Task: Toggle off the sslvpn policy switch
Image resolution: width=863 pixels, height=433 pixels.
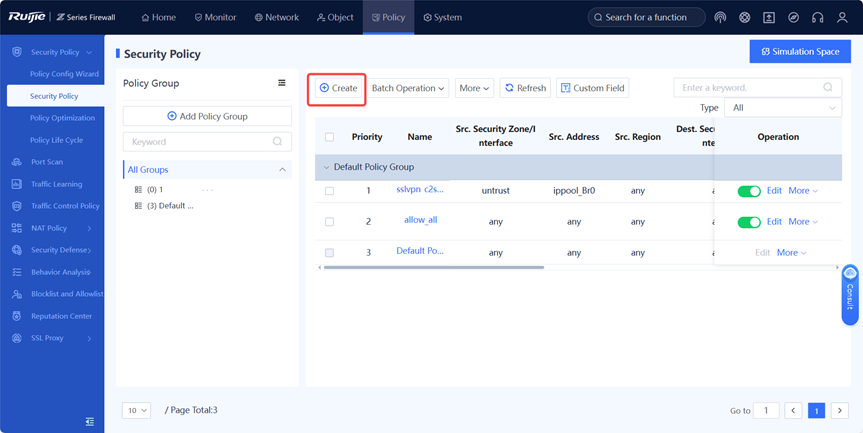Action: pos(748,191)
